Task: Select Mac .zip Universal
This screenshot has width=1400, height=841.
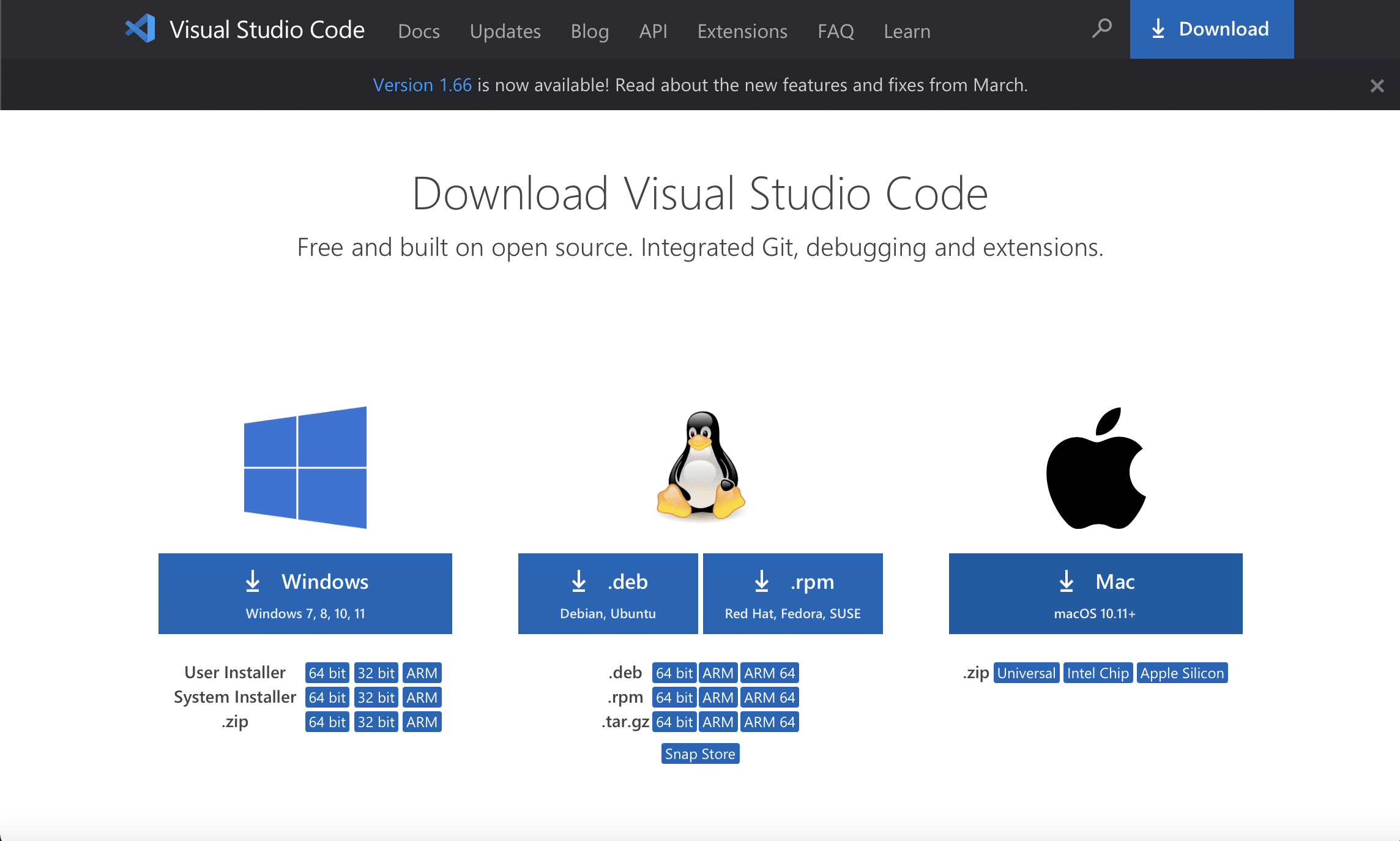Action: pyautogui.click(x=1027, y=673)
